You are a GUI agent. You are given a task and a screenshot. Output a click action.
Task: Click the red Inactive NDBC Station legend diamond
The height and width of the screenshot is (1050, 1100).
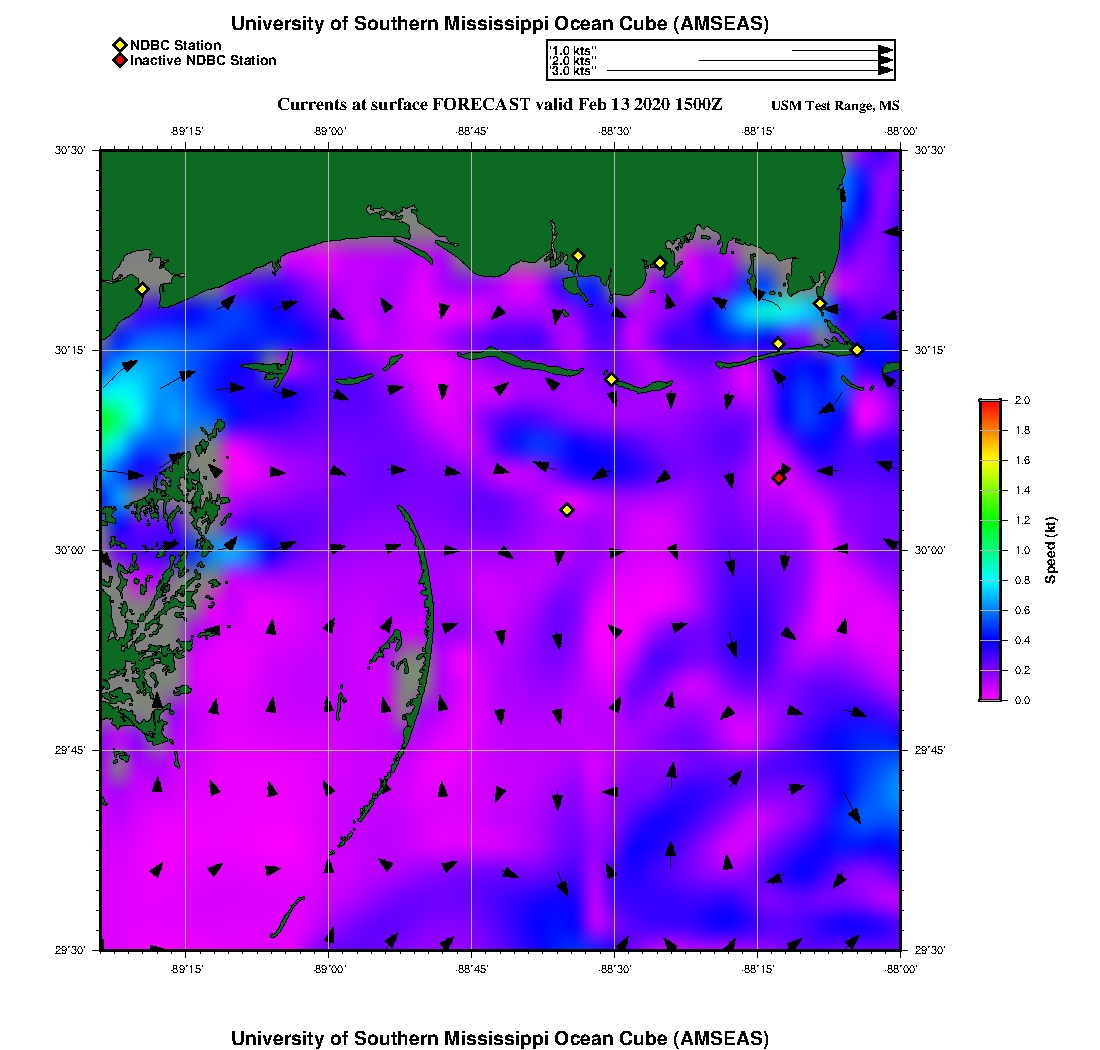pyautogui.click(x=119, y=61)
